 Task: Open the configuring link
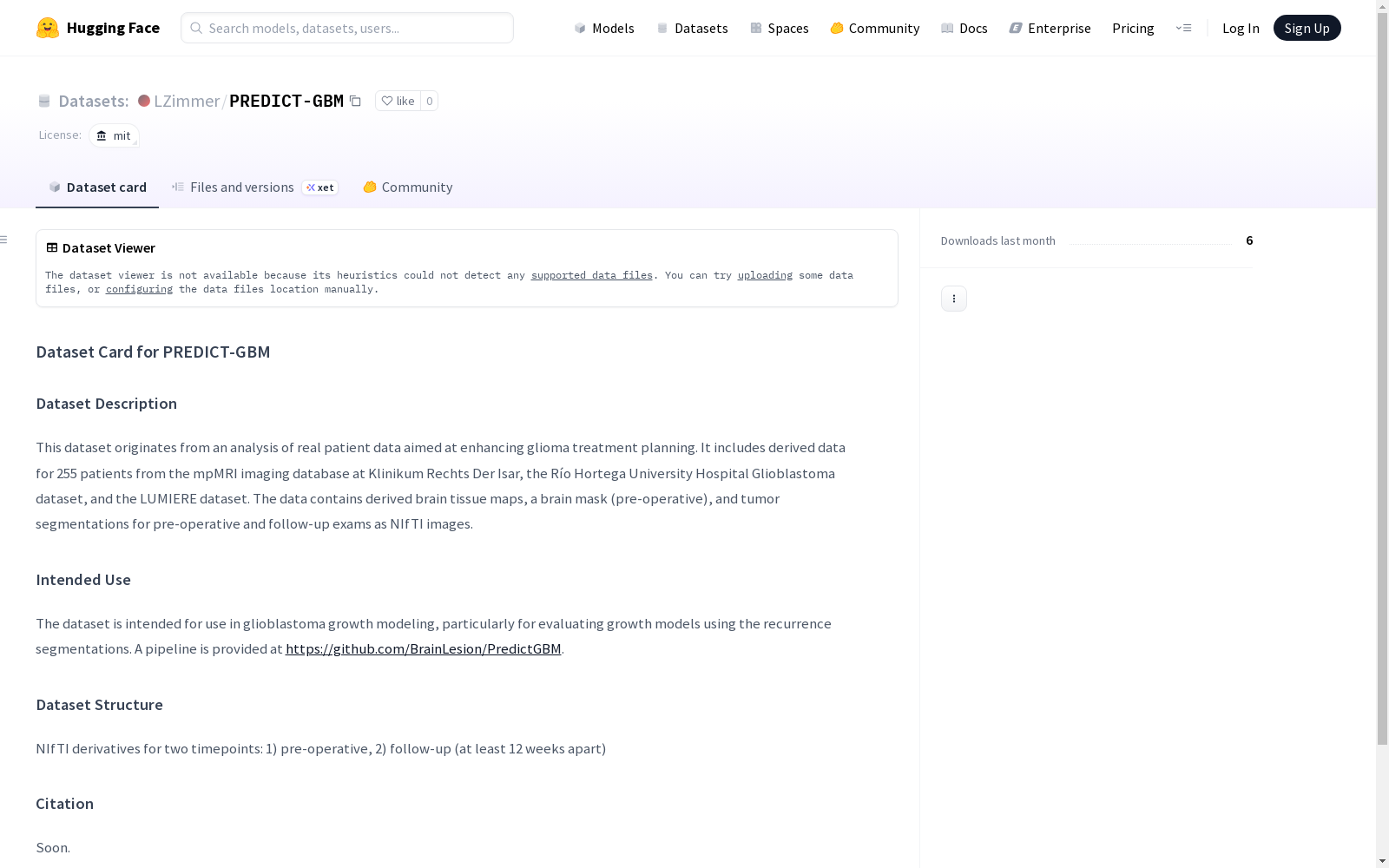click(x=139, y=289)
